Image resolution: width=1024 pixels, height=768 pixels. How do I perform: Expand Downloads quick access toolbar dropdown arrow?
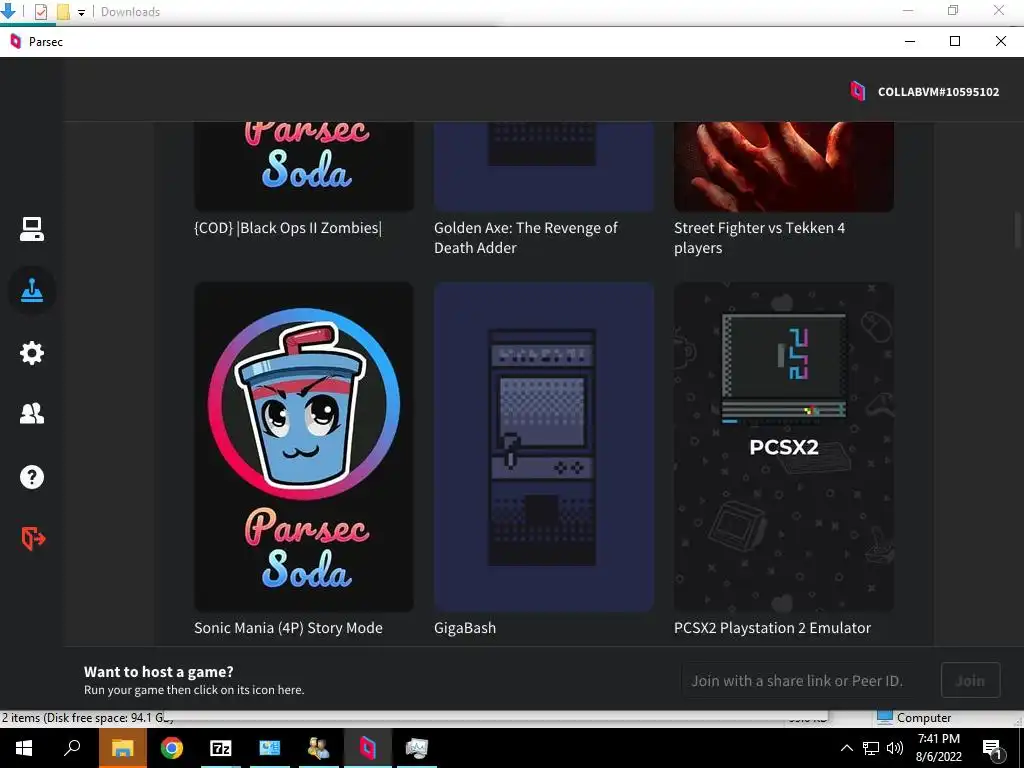(x=82, y=12)
